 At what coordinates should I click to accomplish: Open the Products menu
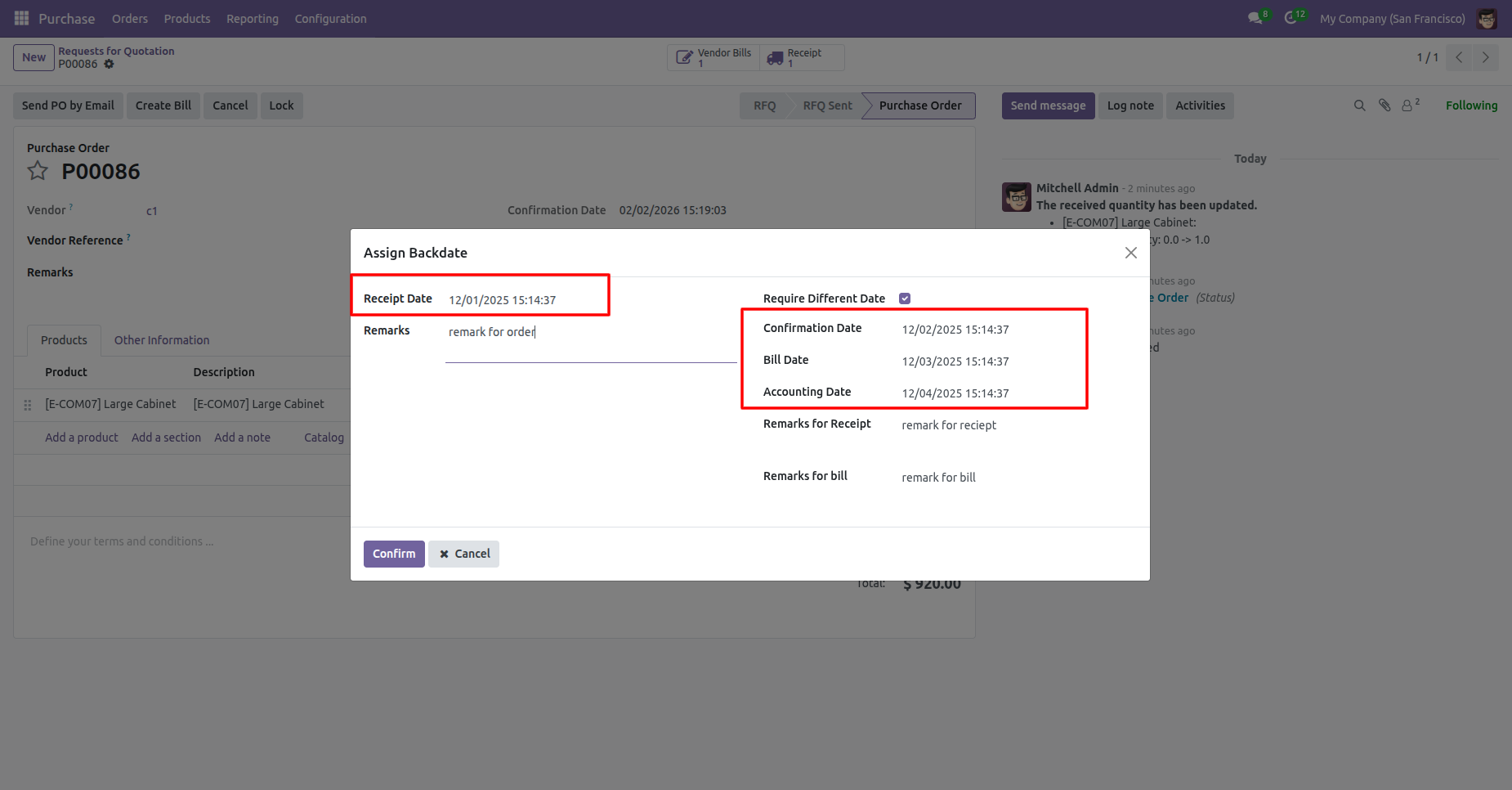pyautogui.click(x=187, y=19)
